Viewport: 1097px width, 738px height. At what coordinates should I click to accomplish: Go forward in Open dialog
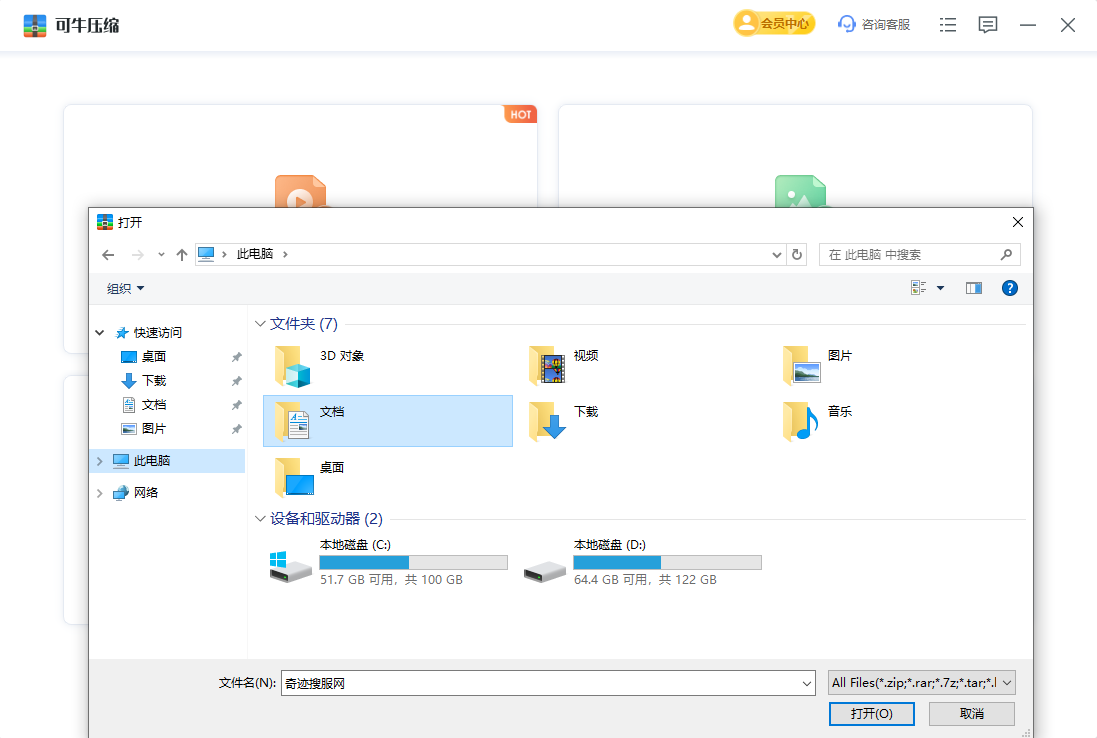(138, 255)
